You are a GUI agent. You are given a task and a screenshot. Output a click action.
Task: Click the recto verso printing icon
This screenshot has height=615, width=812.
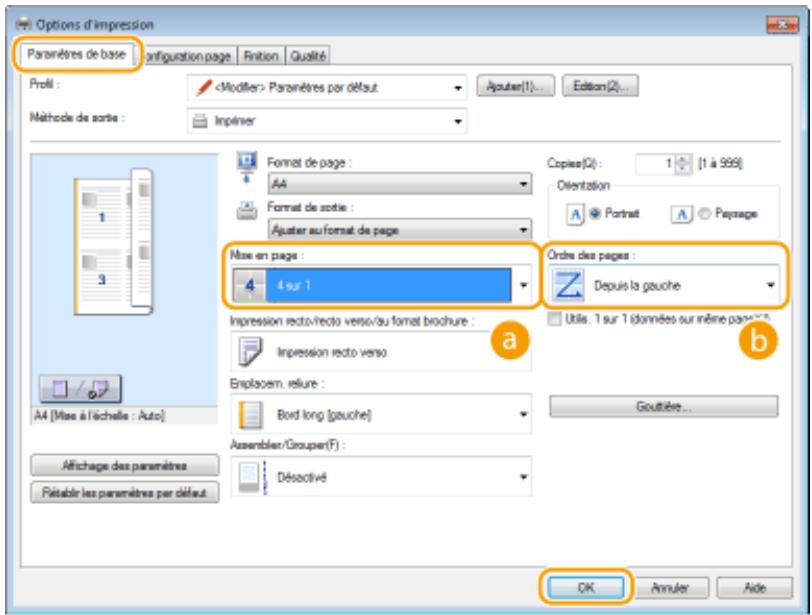click(x=250, y=351)
